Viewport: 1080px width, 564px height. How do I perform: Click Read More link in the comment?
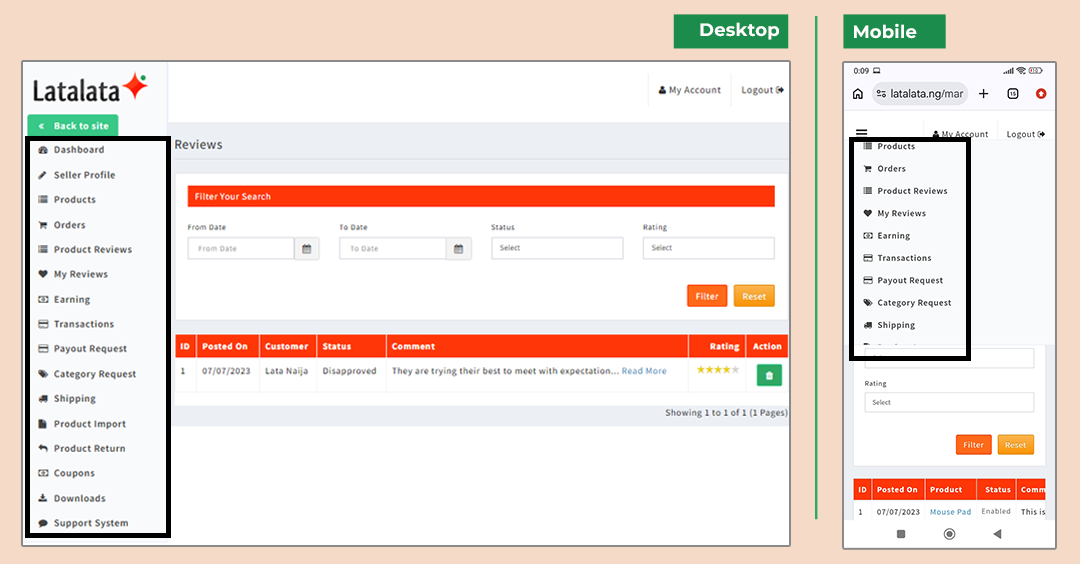pyautogui.click(x=644, y=371)
